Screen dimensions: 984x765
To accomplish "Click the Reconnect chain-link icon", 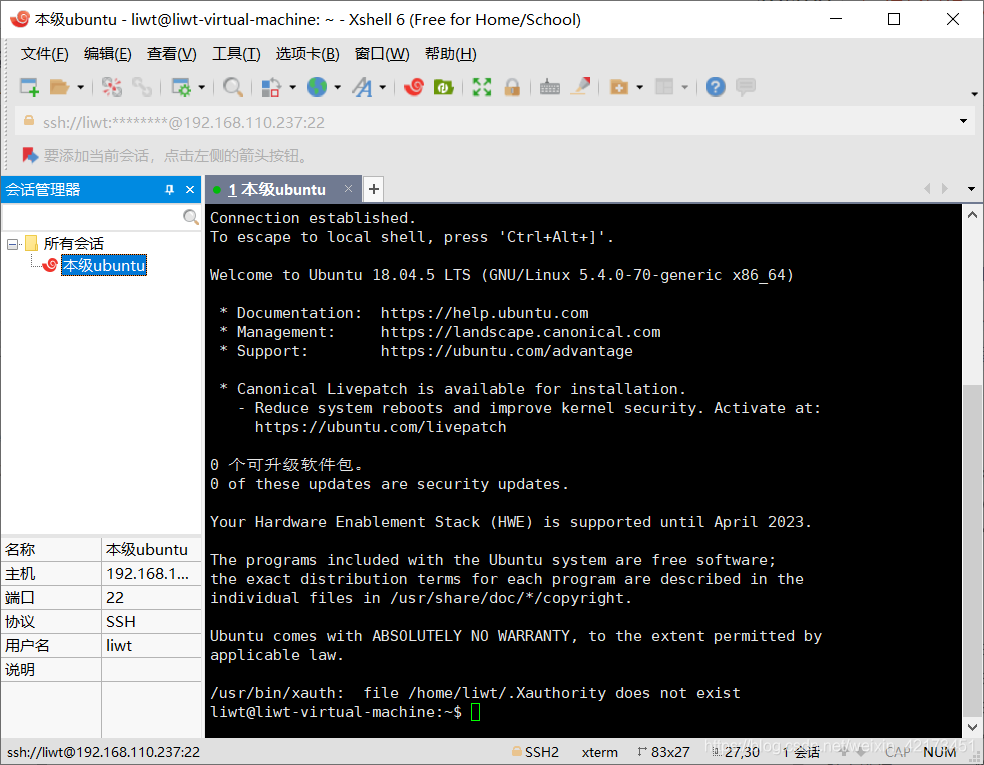I will tap(142, 87).
